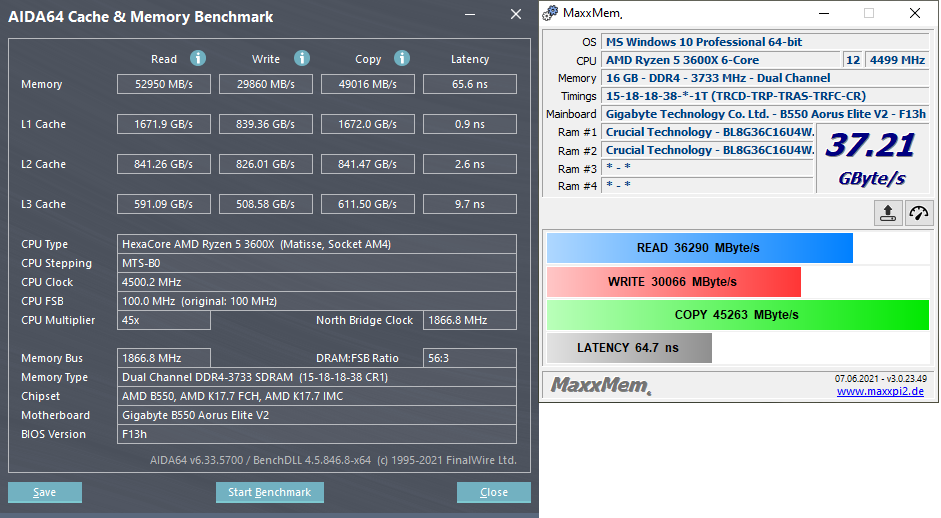Click the Write info icon in AIDA64

click(302, 58)
